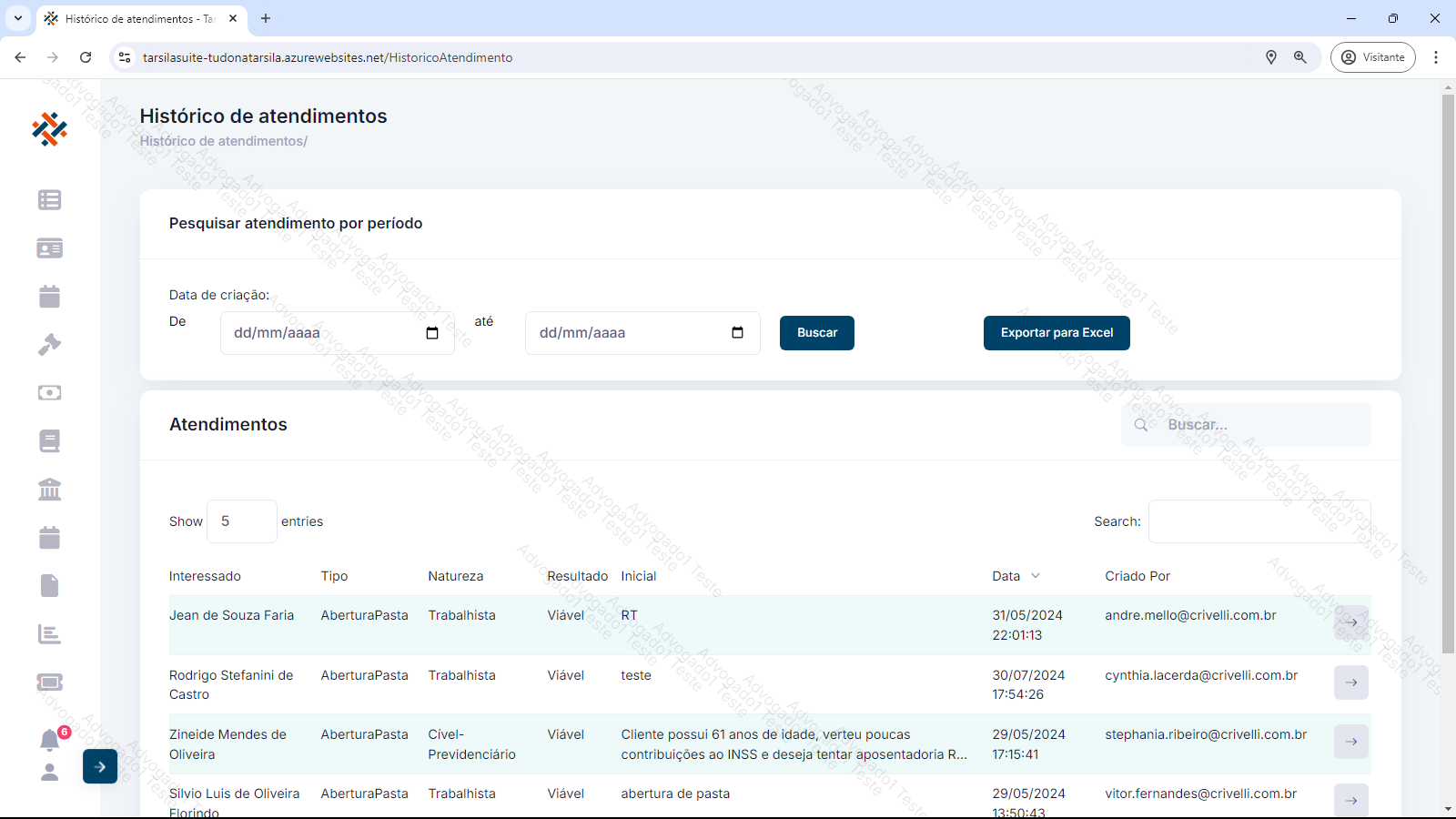Click the money bill icon in sidebar
Screen dimensions: 1456x819
(x=49, y=393)
